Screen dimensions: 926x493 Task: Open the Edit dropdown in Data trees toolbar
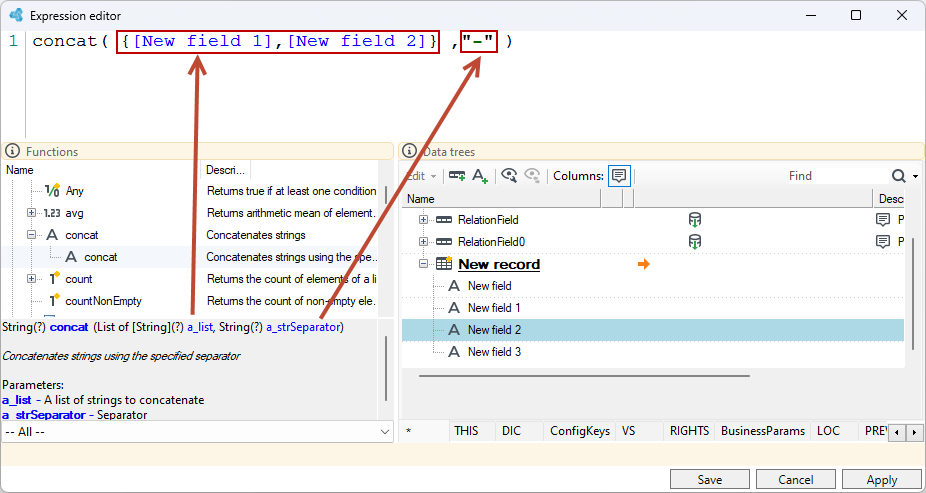pos(421,176)
